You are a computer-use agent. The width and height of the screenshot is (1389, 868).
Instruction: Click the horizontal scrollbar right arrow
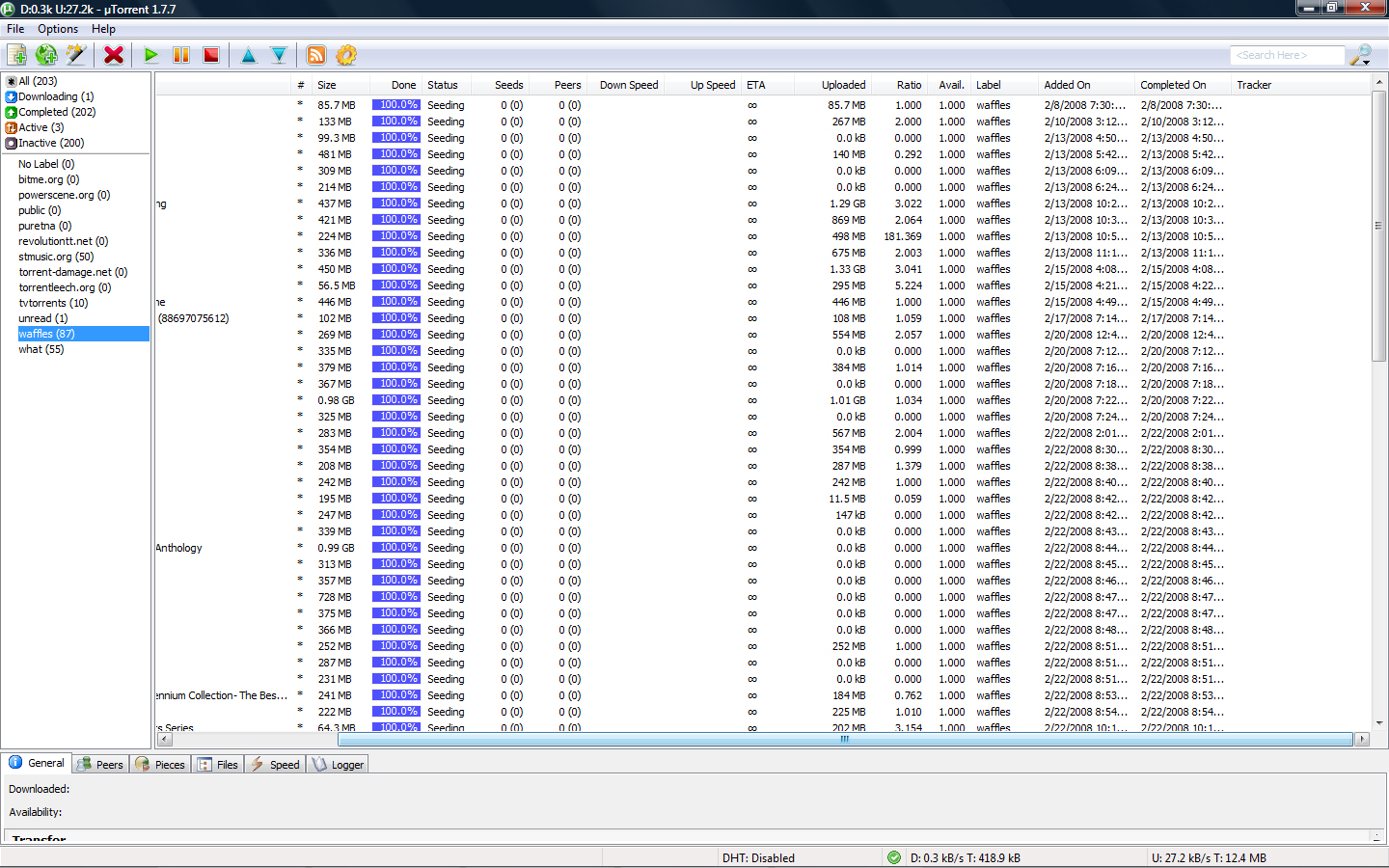point(1362,740)
